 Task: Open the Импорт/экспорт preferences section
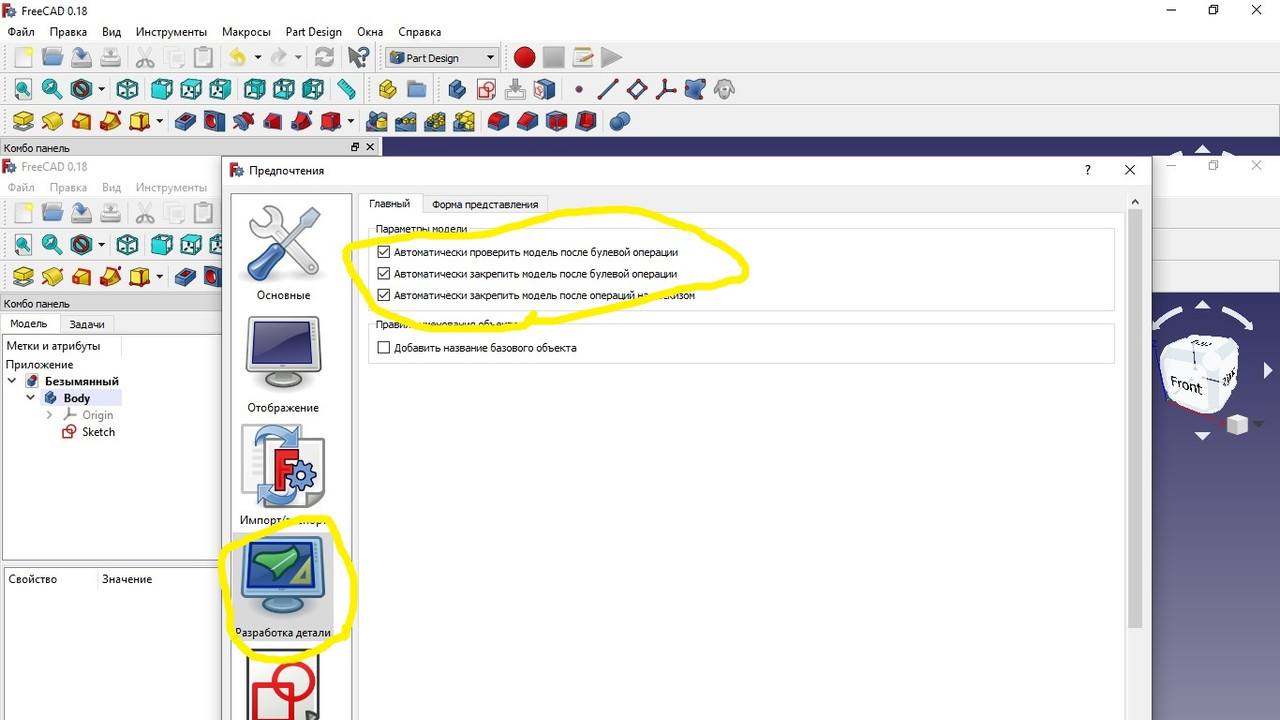(283, 476)
